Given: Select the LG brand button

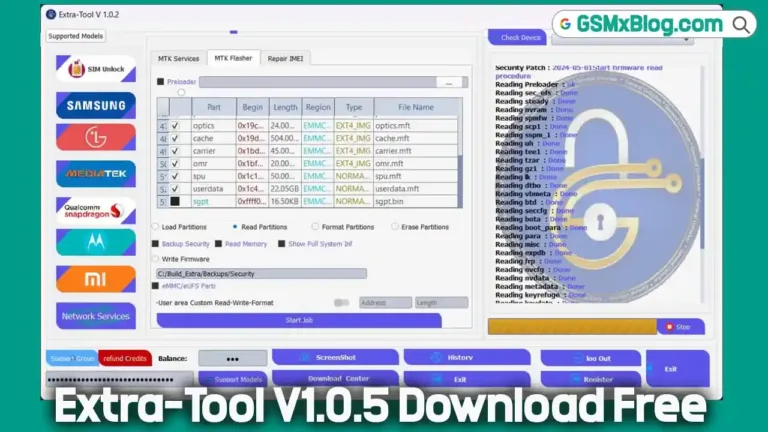Looking at the screenshot, I should (96, 137).
